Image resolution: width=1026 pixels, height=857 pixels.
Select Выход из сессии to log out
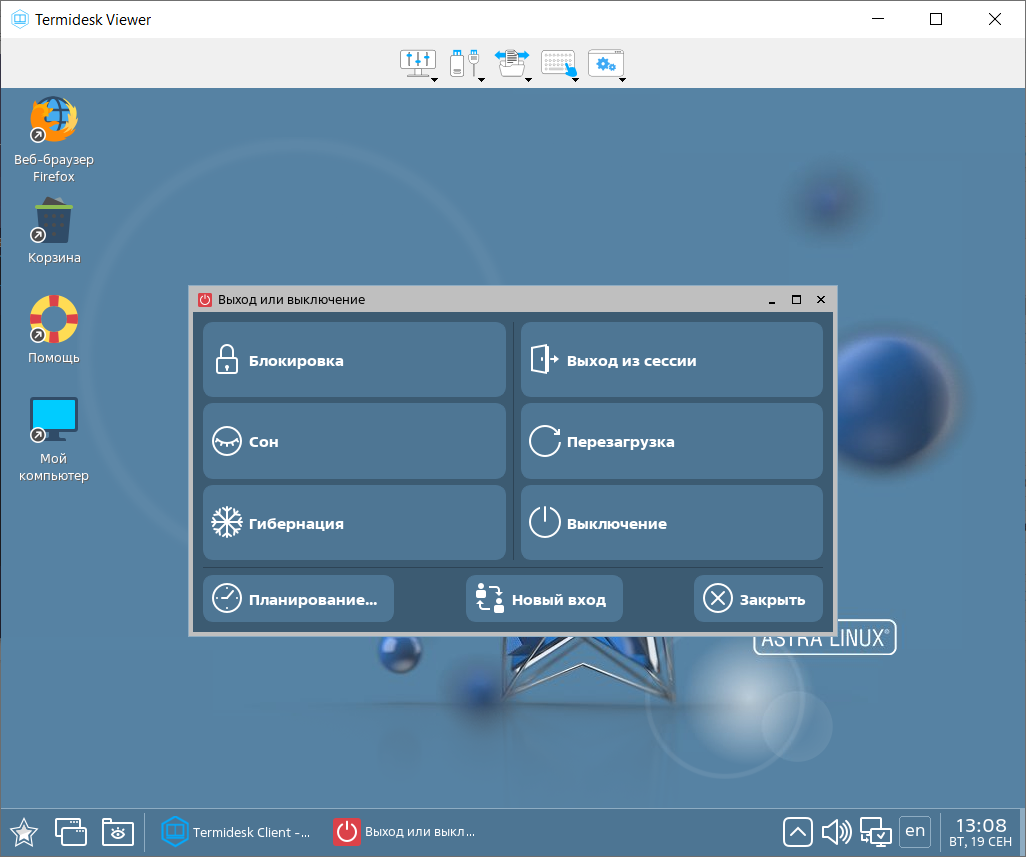(671, 360)
